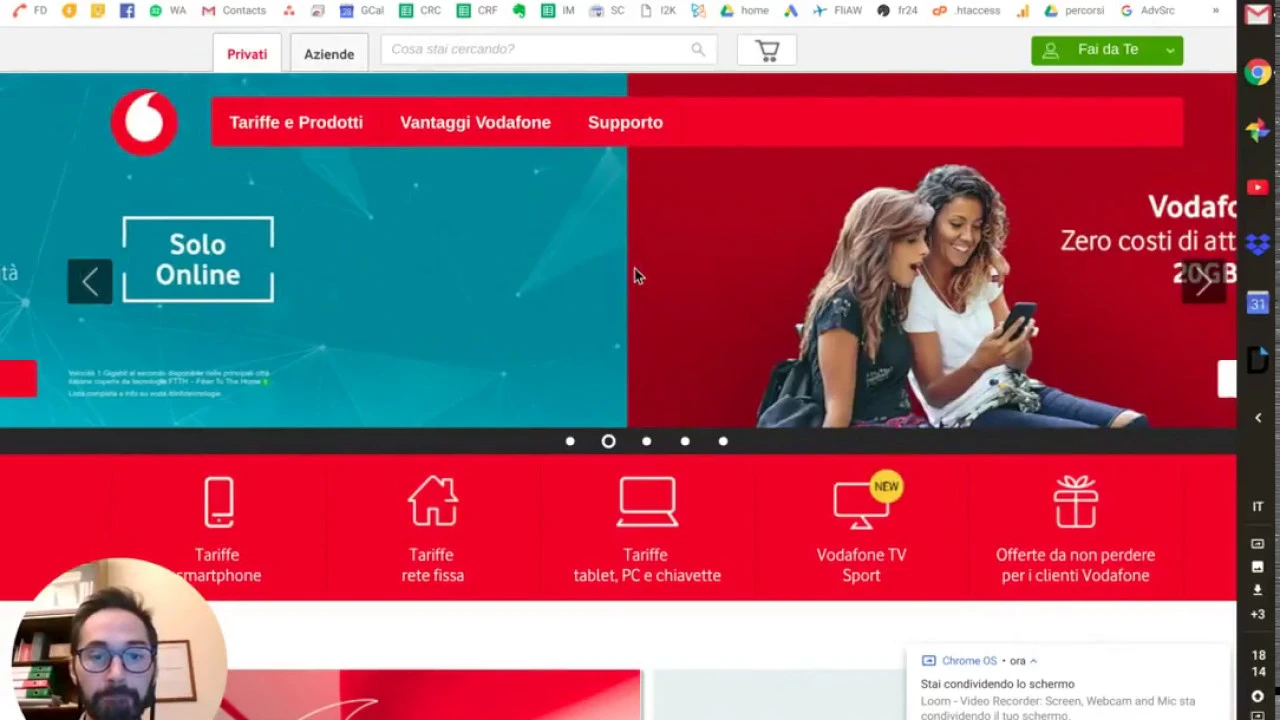Open the Drive home bookmark
Image resolution: width=1280 pixels, height=720 pixels.
(x=744, y=10)
